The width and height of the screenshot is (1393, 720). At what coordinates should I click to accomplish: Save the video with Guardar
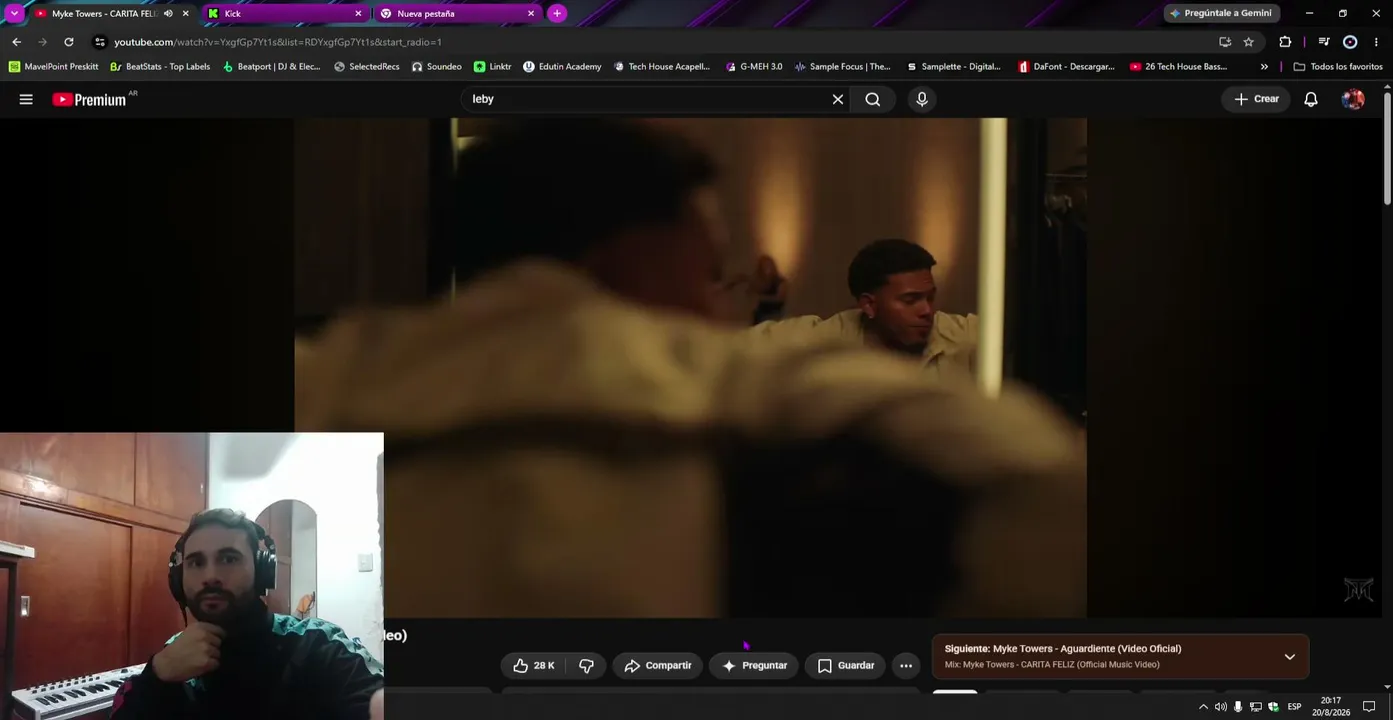click(846, 665)
